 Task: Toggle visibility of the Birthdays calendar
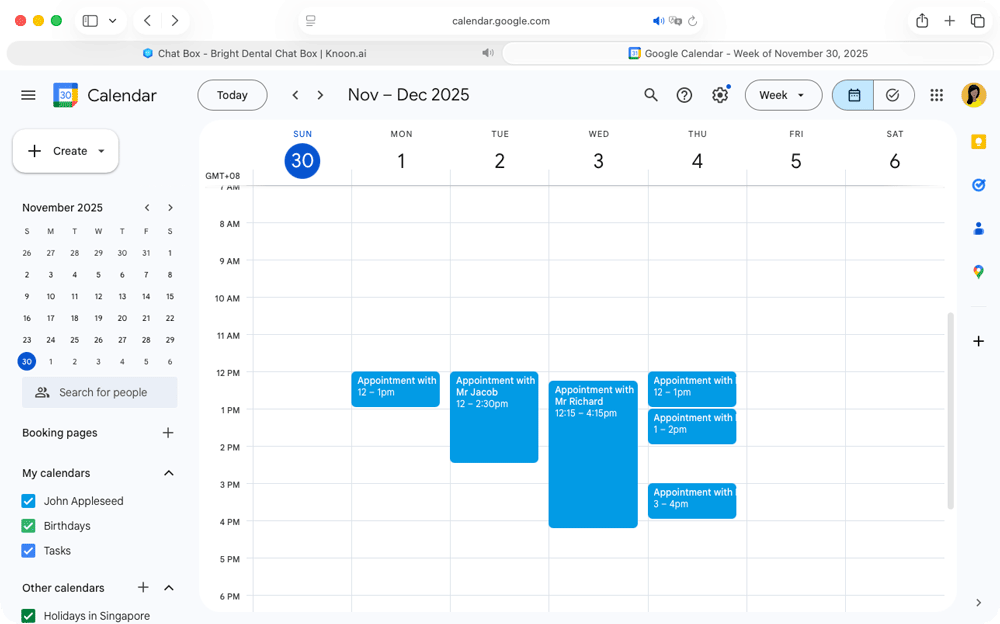[x=27, y=525]
